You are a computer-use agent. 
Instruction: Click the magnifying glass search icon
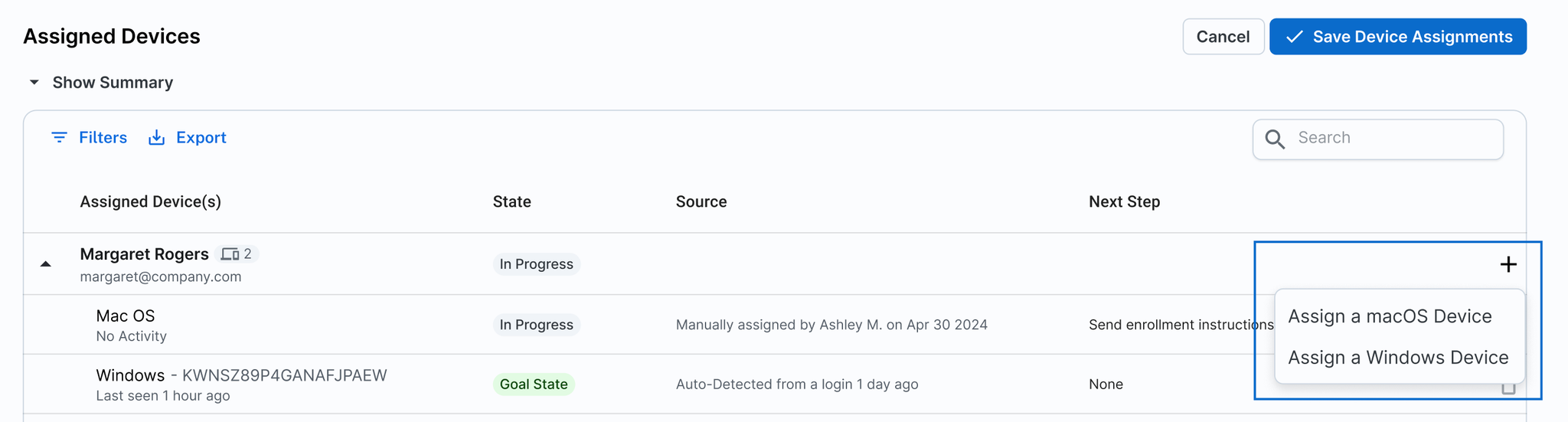point(1275,139)
